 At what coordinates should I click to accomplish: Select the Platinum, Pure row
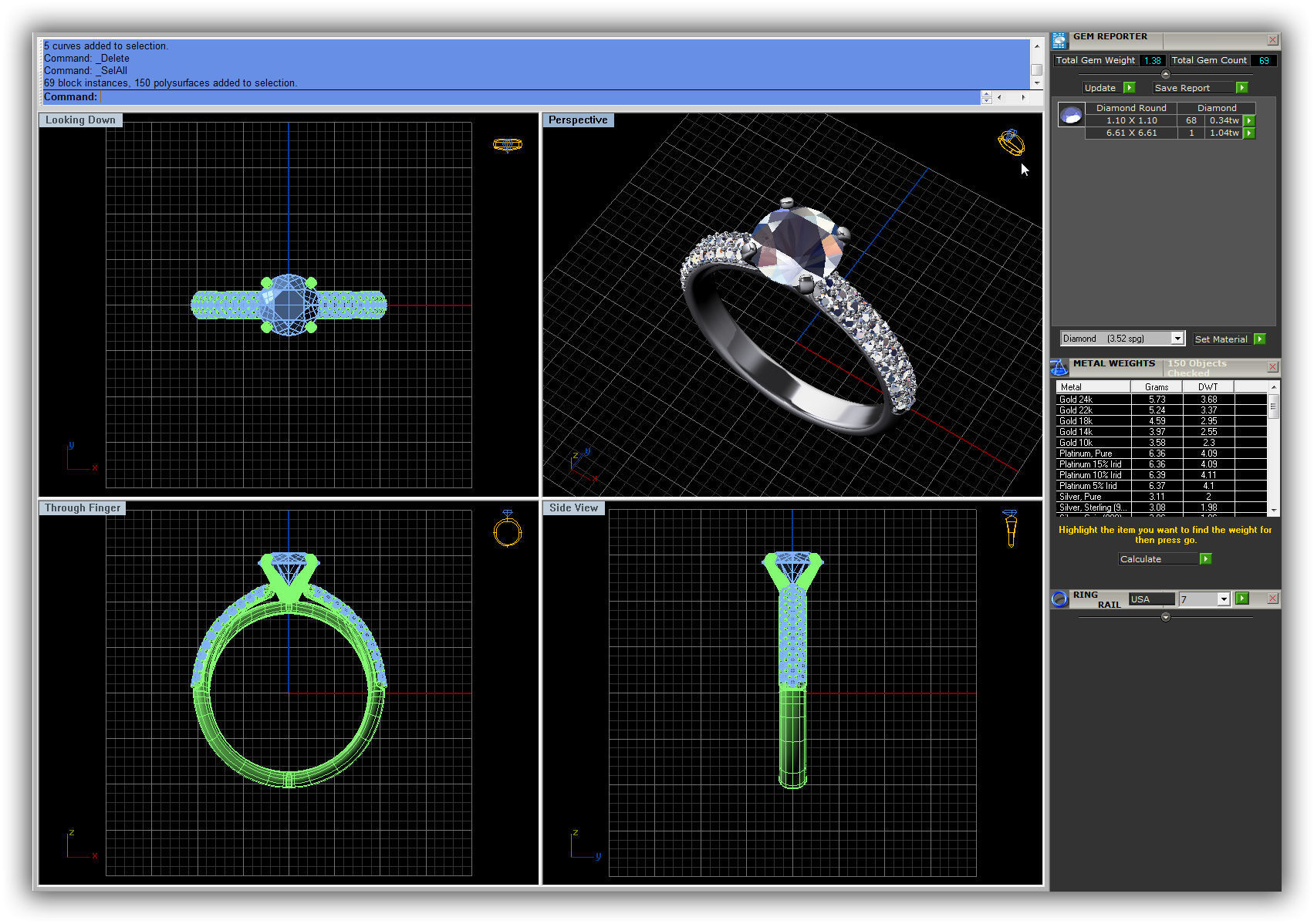tap(1161, 454)
